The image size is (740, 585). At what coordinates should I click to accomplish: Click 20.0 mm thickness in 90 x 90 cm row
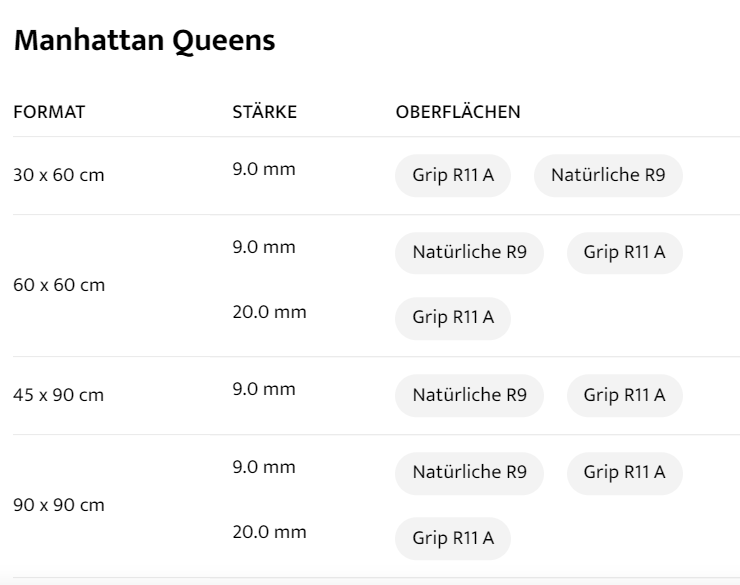(269, 532)
